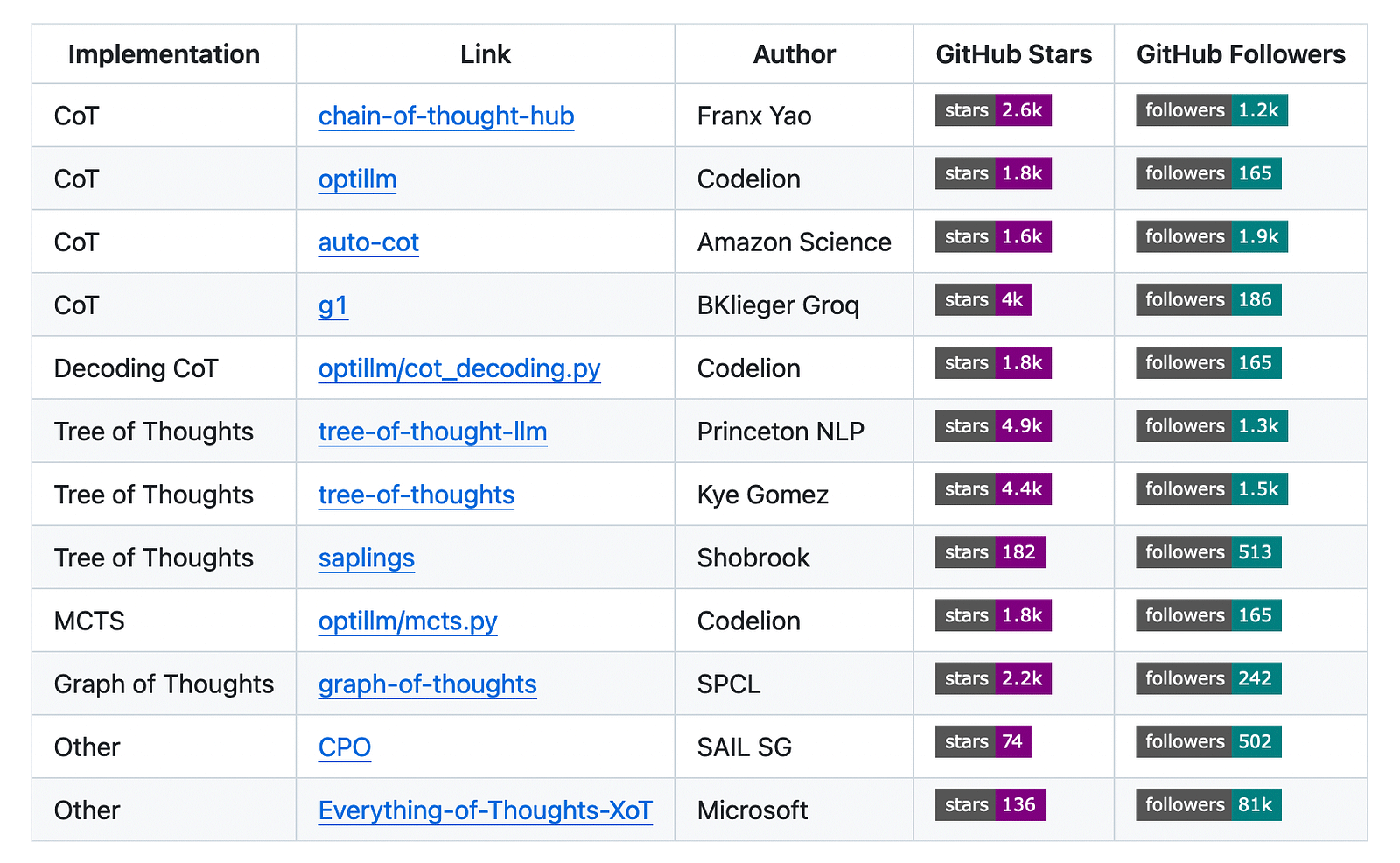
Task: Open the chain-of-thought-hub link
Action: click(446, 116)
